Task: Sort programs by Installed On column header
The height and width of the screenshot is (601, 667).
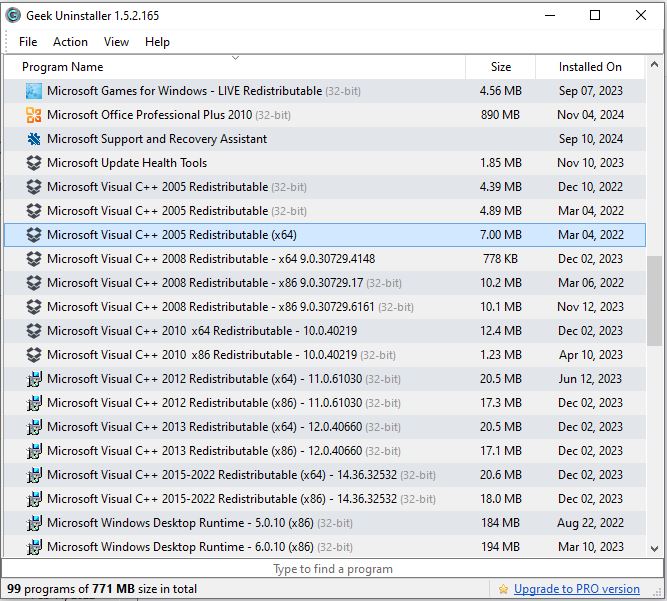Action: coord(589,67)
